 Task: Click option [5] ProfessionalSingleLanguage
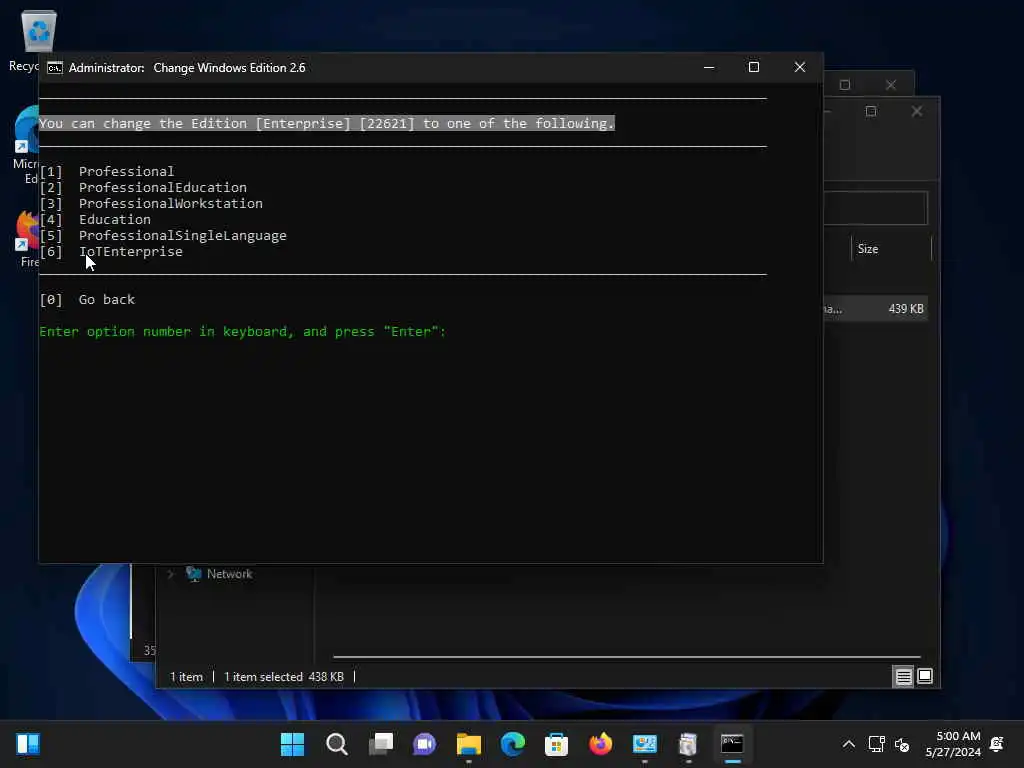[x=163, y=236]
